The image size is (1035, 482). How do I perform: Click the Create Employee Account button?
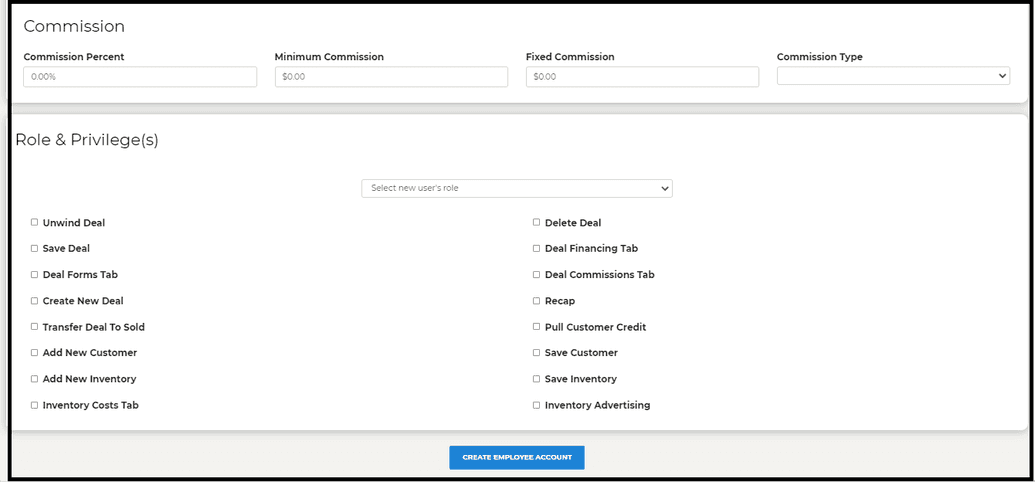517,458
